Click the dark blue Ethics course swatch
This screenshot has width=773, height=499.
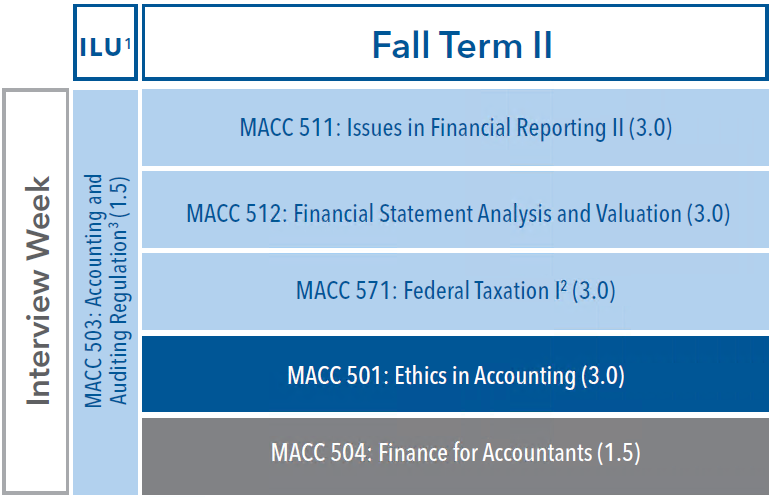[455, 374]
